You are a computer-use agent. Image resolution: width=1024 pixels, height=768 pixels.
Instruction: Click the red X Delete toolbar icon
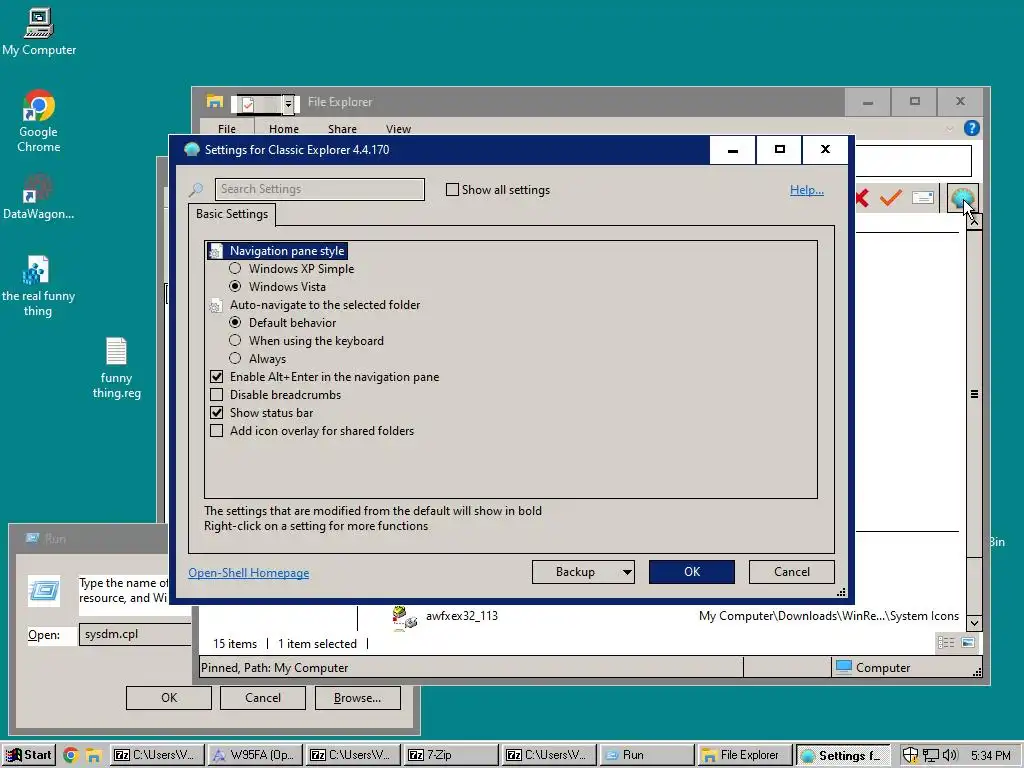coord(862,198)
